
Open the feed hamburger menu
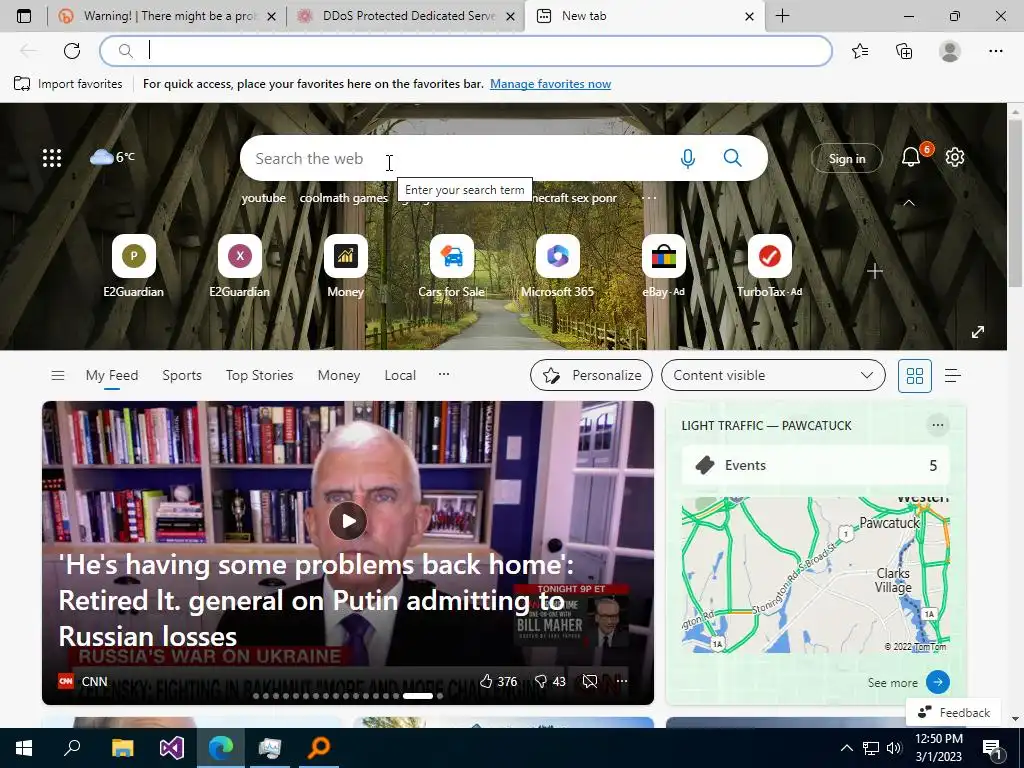tap(57, 376)
